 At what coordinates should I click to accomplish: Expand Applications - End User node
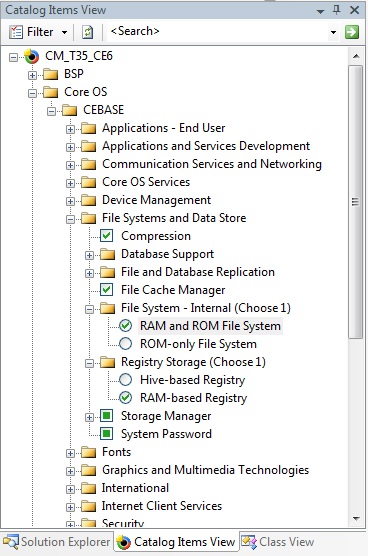(70, 129)
